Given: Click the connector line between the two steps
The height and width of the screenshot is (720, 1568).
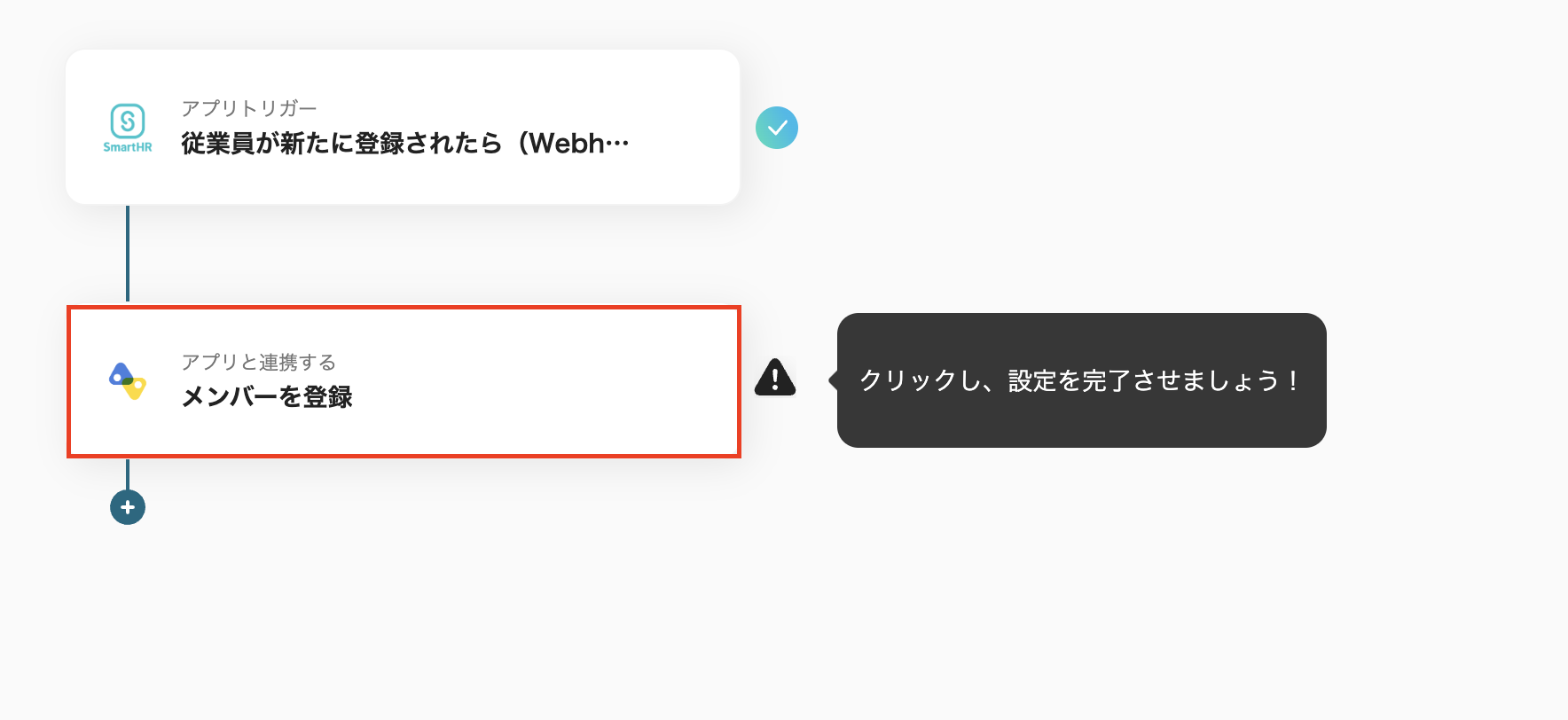Looking at the screenshot, I should pyautogui.click(x=129, y=257).
